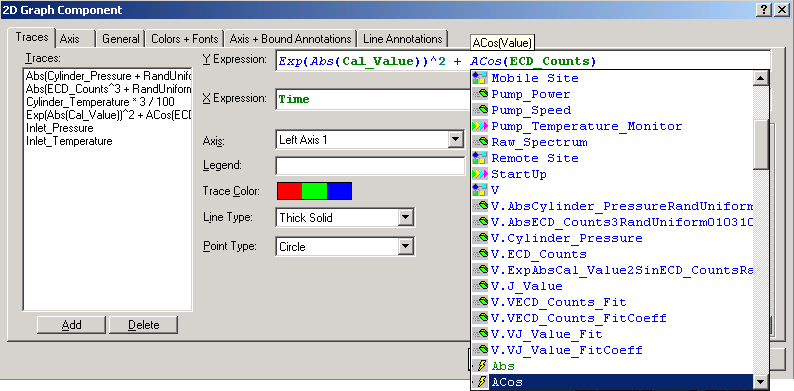Click the connection icon beside Remote Site
This screenshot has height=391, width=794.
[x=480, y=158]
